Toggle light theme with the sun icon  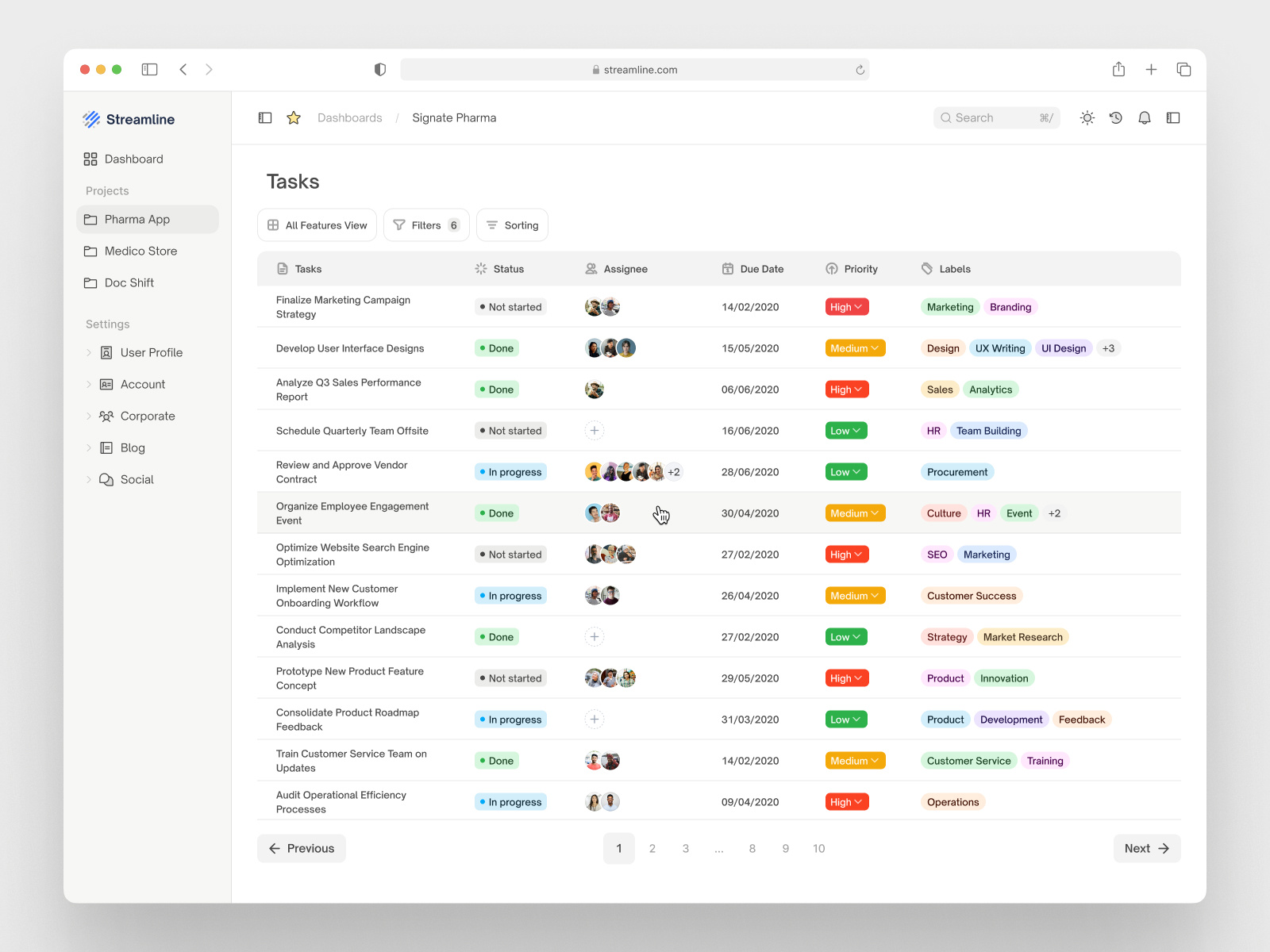tap(1087, 117)
